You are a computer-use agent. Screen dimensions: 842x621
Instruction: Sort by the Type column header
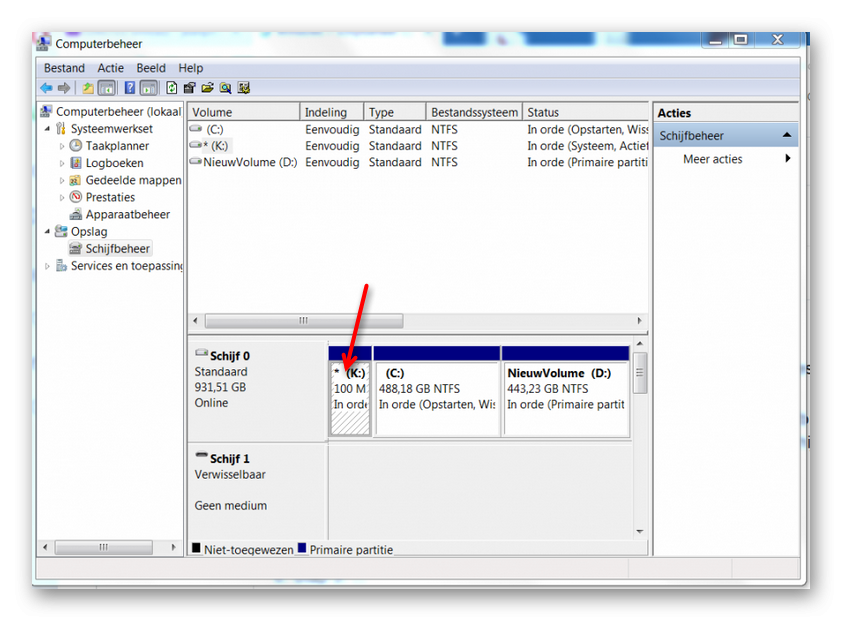[x=395, y=112]
